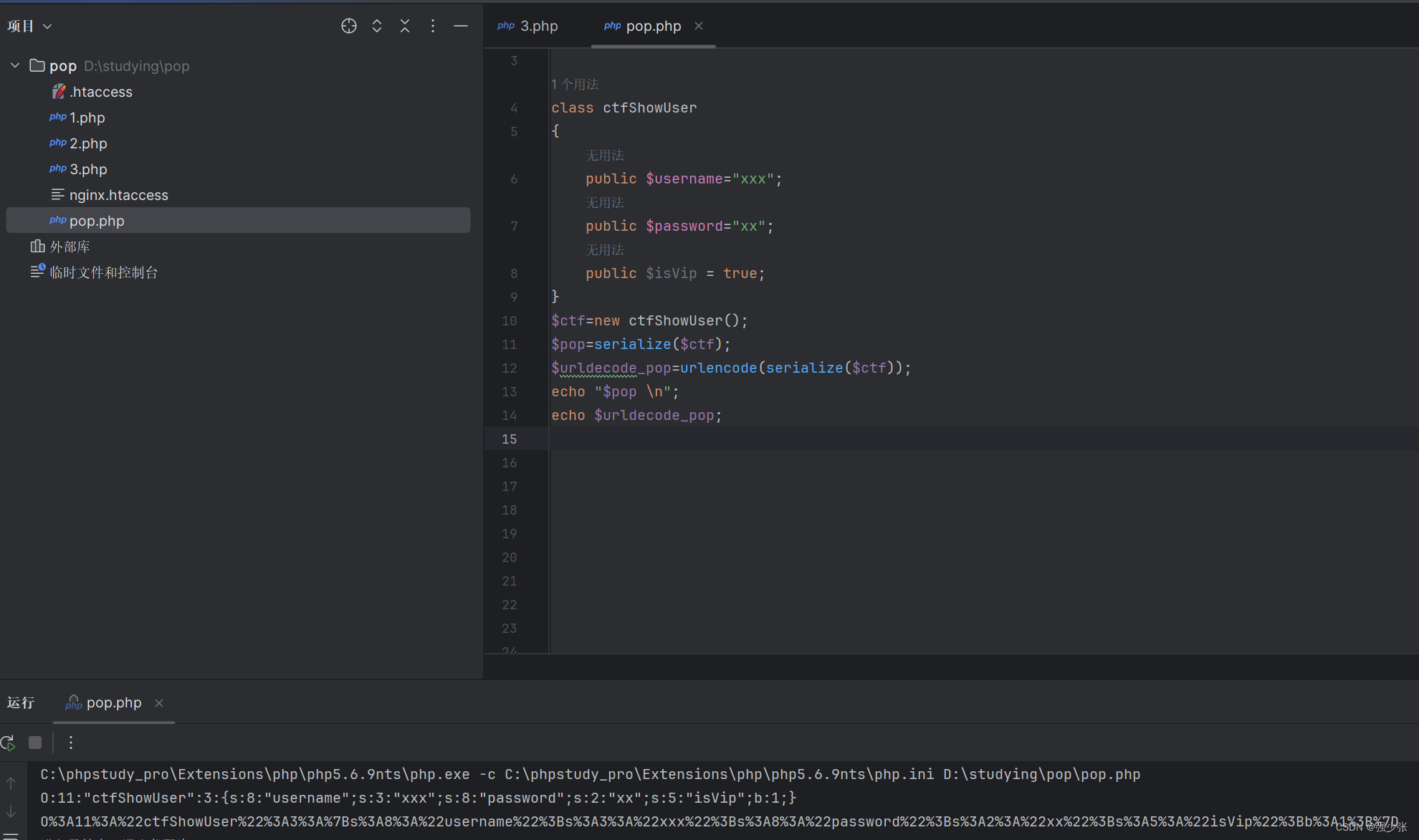
Task: Click the Run (运行) panel label
Action: click(21, 702)
